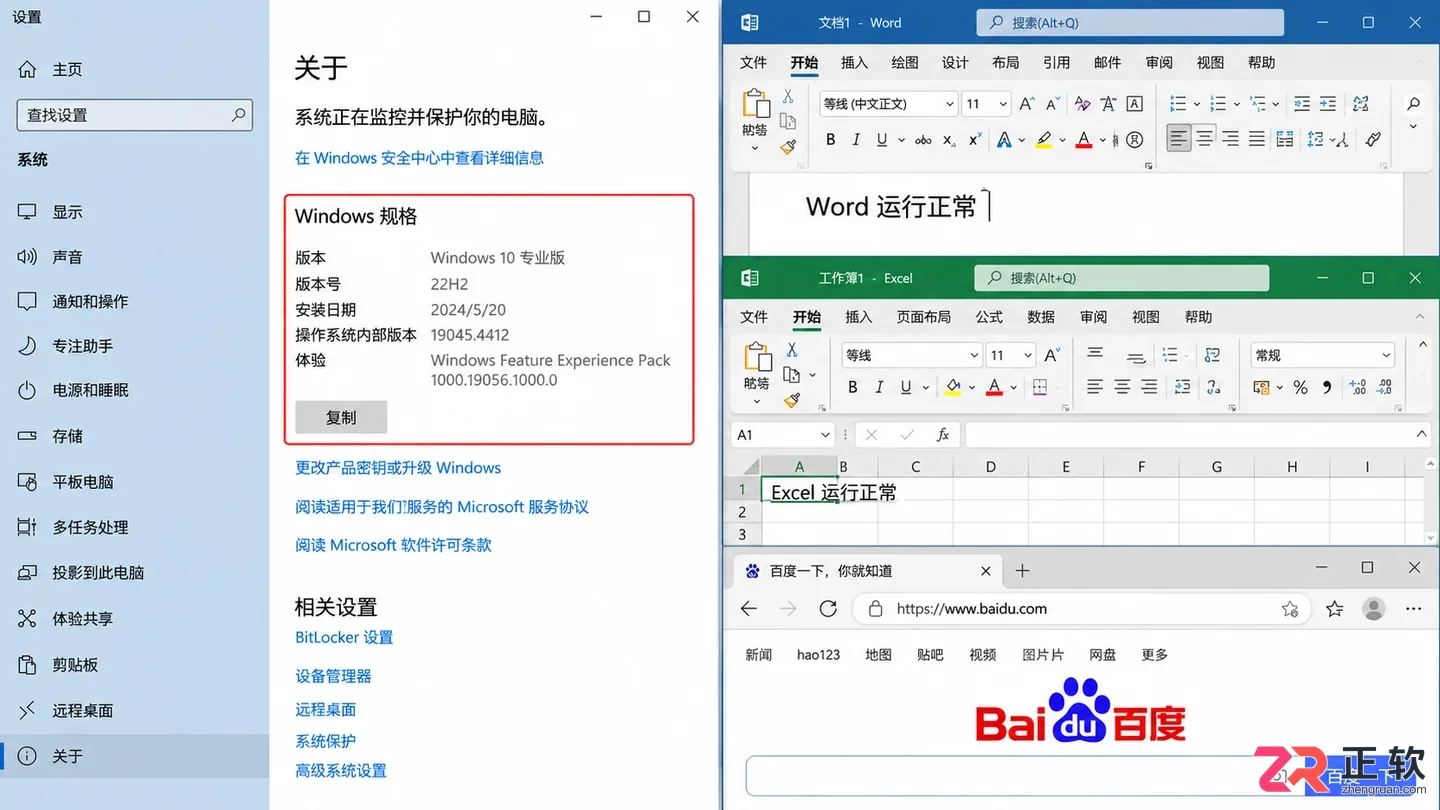Expand the Excel Name Box dropdown
Screen dimensions: 1440x810
pyautogui.click(x=825, y=435)
